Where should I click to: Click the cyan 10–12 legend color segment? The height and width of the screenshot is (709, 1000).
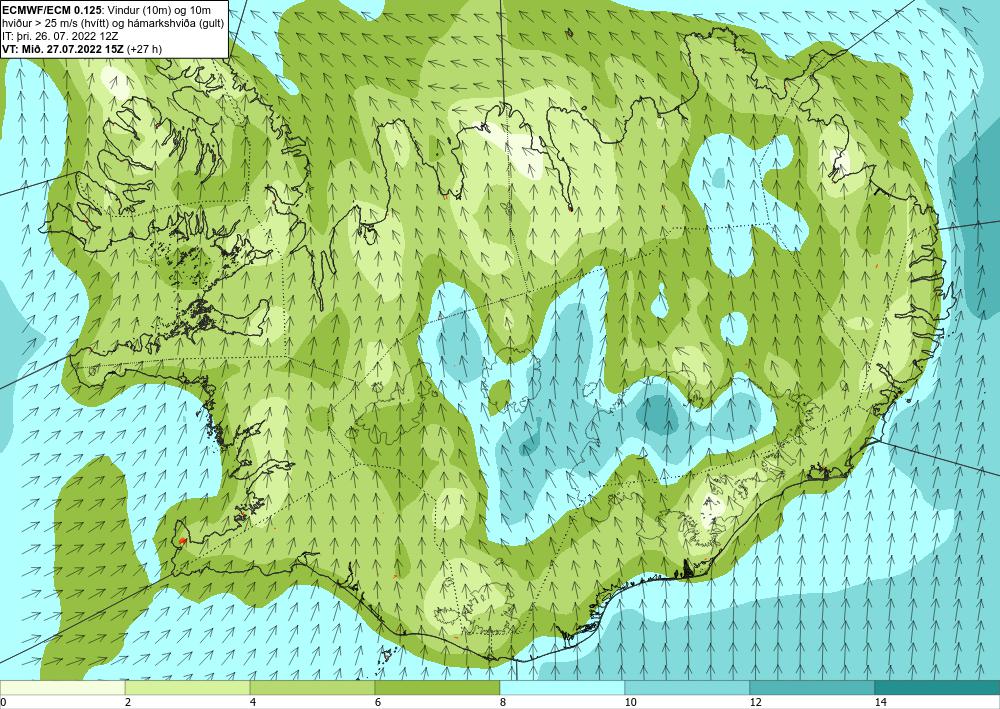[x=688, y=688]
